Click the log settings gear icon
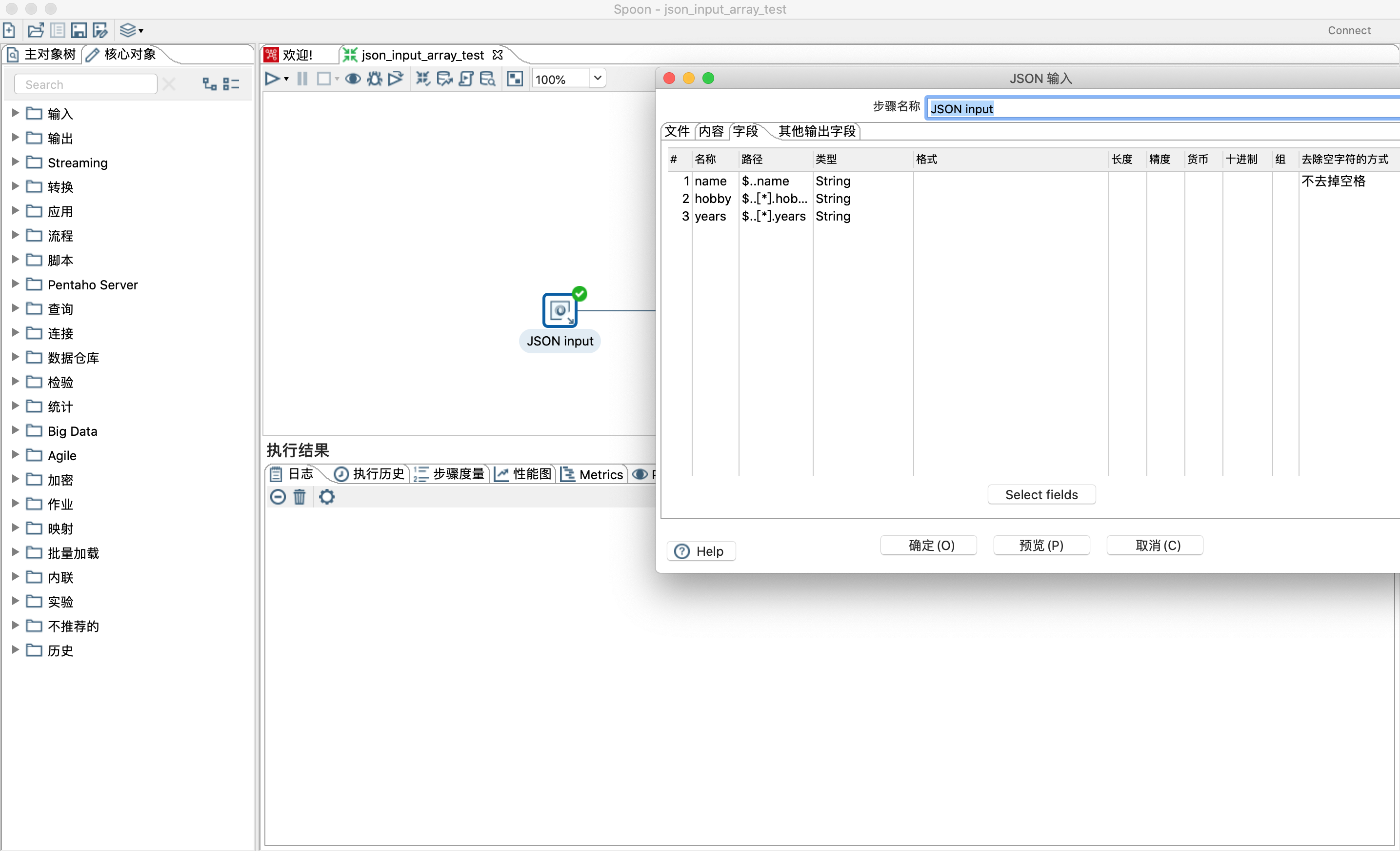The width and height of the screenshot is (1400, 851). (327, 497)
